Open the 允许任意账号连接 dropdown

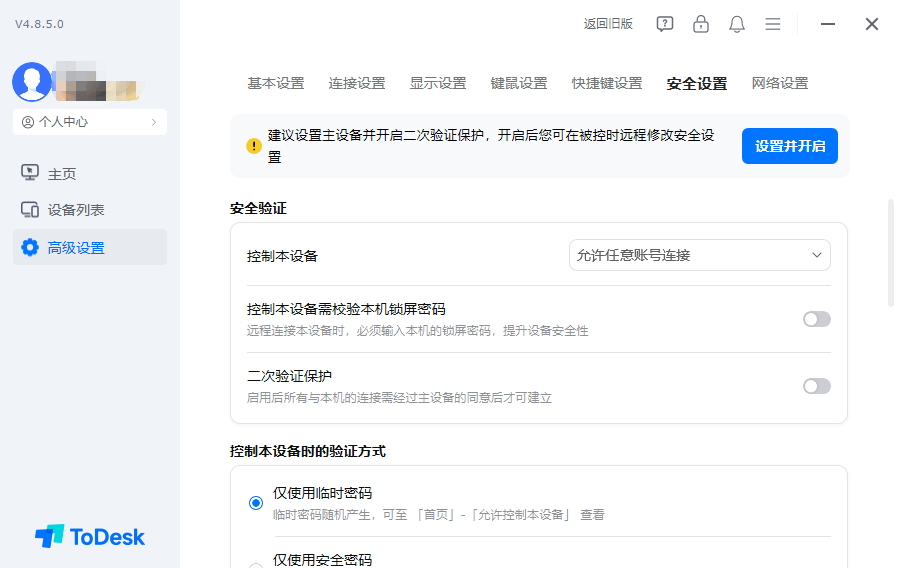tap(699, 255)
